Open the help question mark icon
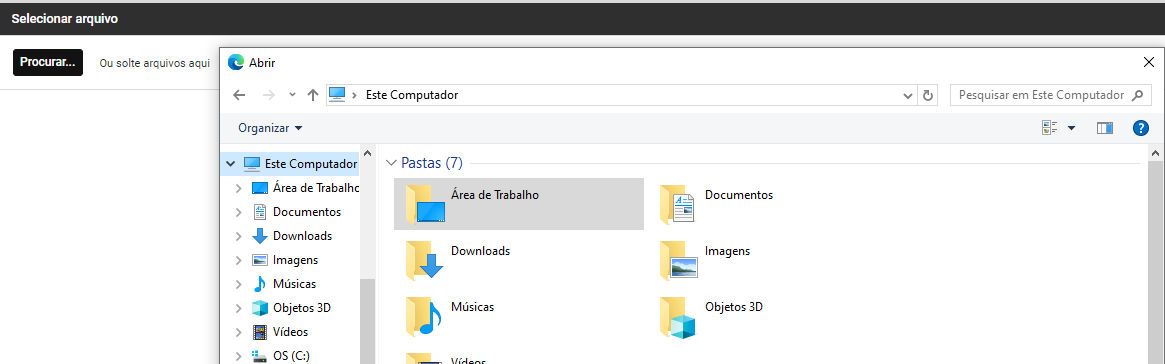1165x364 pixels. click(1140, 128)
